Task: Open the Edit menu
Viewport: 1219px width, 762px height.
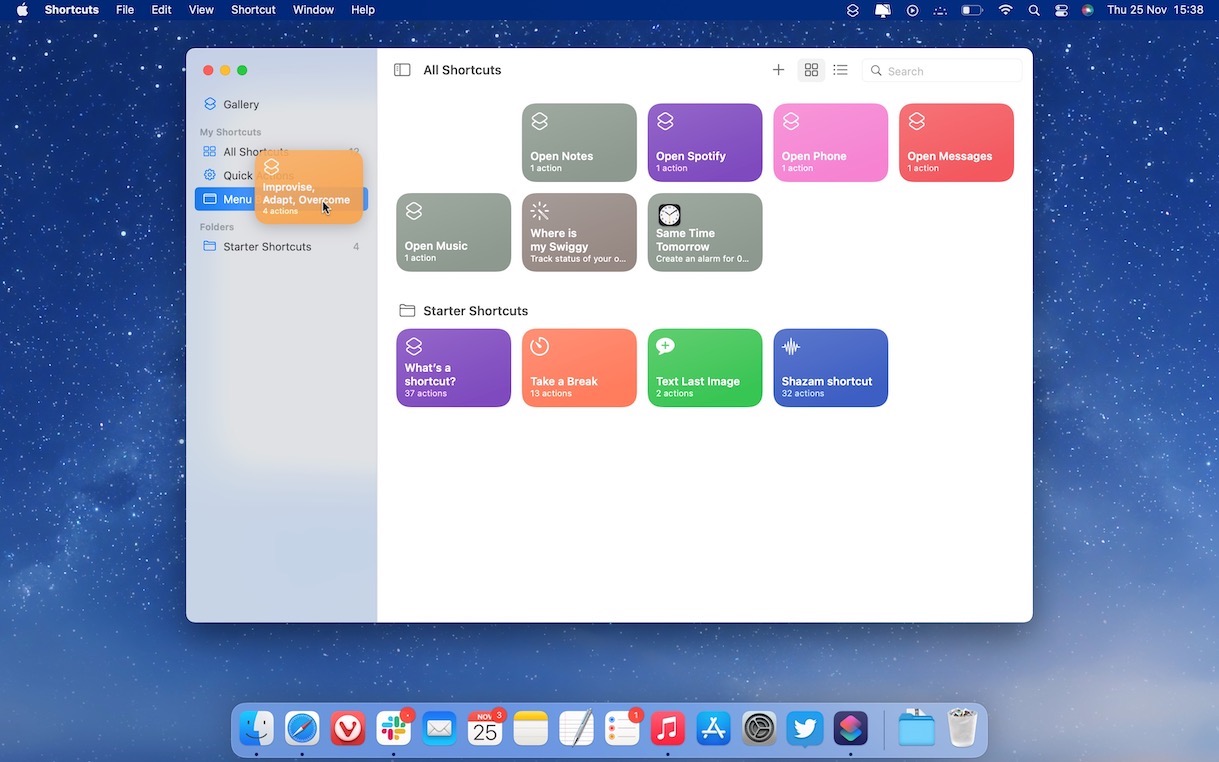Action: coord(161,10)
